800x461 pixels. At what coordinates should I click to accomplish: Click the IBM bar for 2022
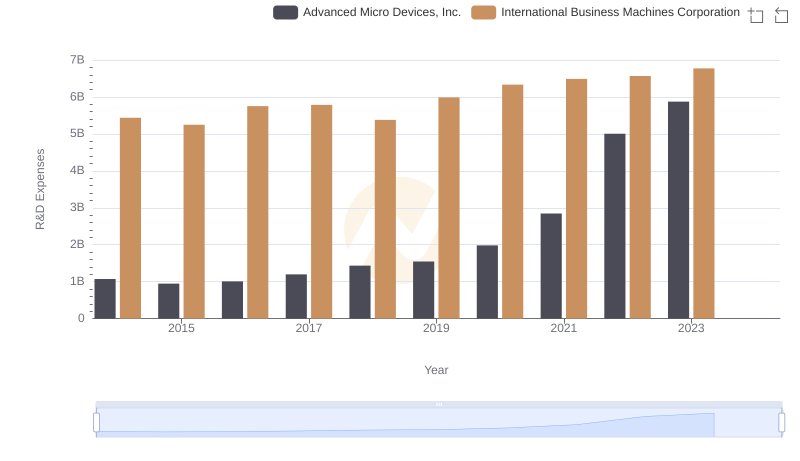640,197
